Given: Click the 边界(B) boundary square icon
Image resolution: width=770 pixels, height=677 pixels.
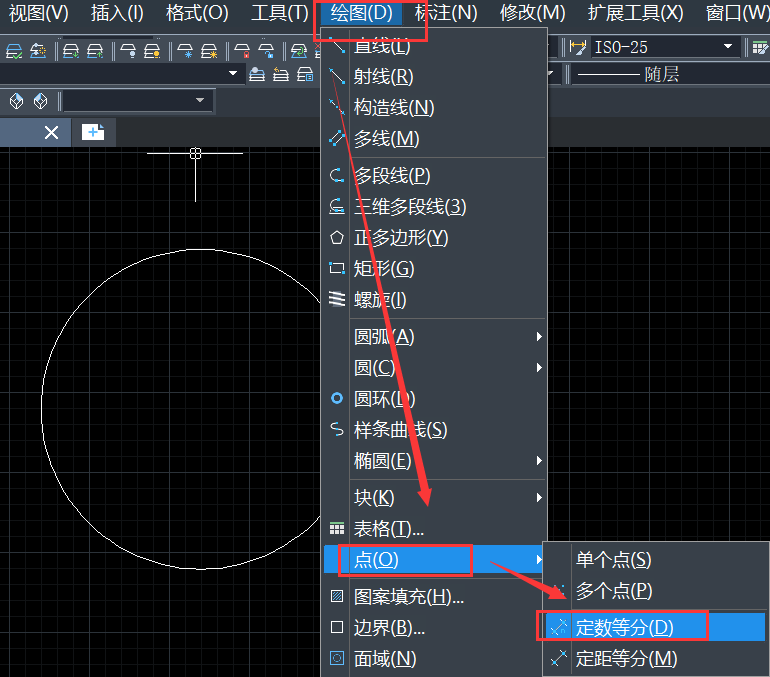Looking at the screenshot, I should tap(337, 627).
